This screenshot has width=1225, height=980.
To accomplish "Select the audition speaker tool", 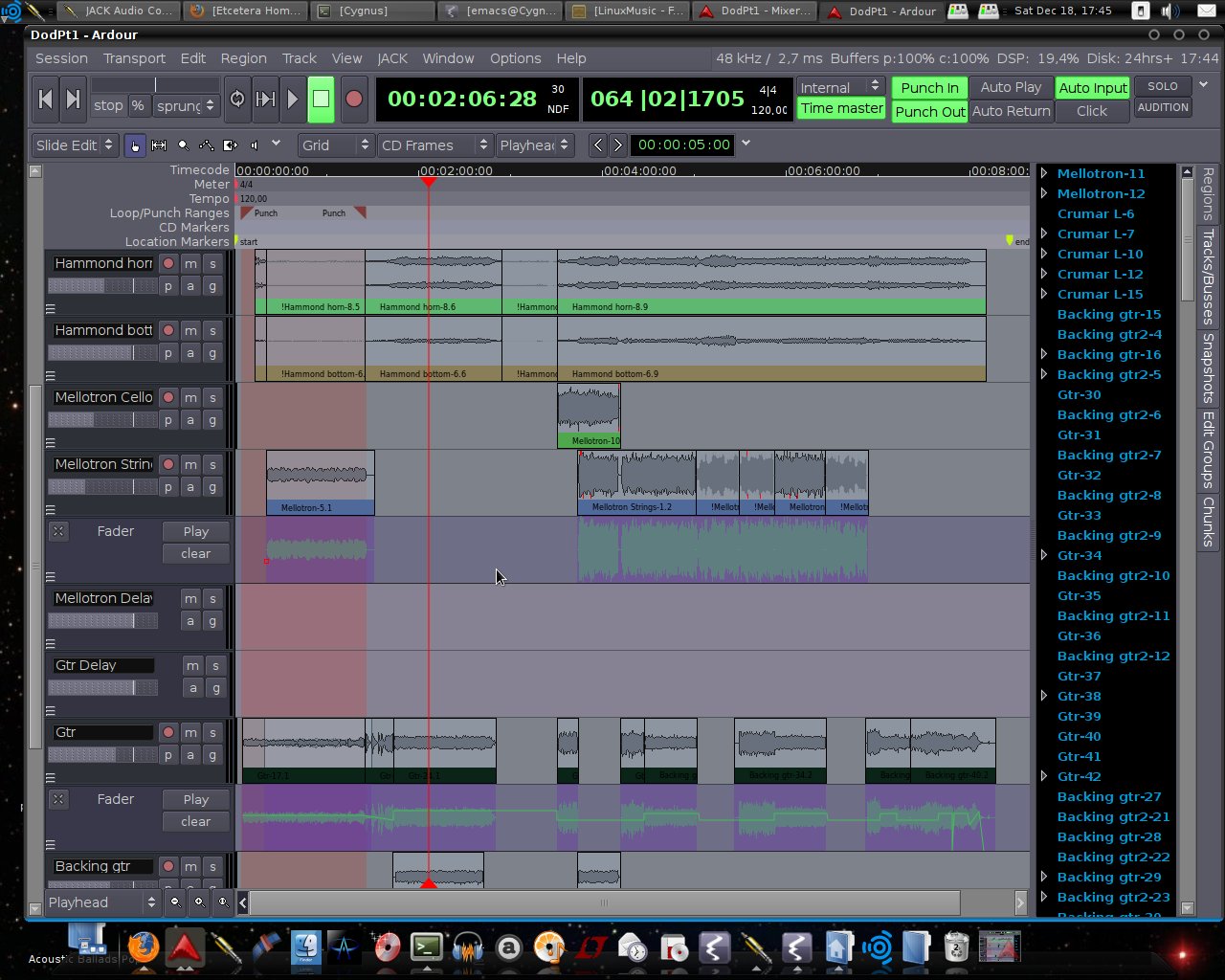I will [x=254, y=145].
